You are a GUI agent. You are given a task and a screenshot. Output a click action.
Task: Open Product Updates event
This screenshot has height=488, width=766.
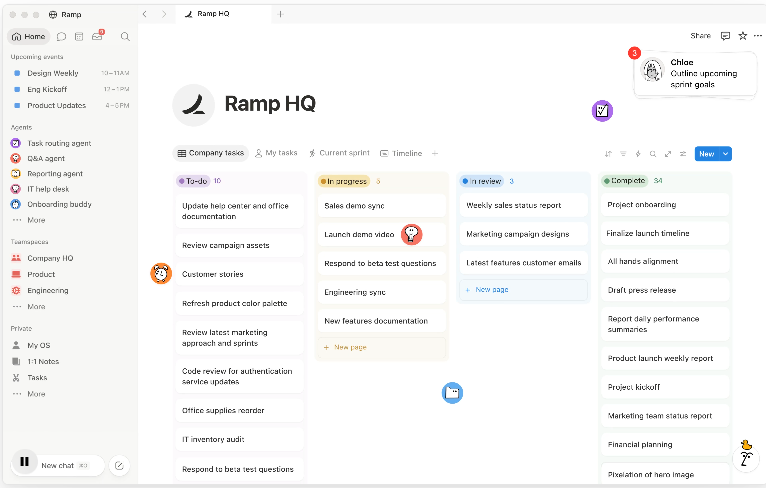[71, 106]
